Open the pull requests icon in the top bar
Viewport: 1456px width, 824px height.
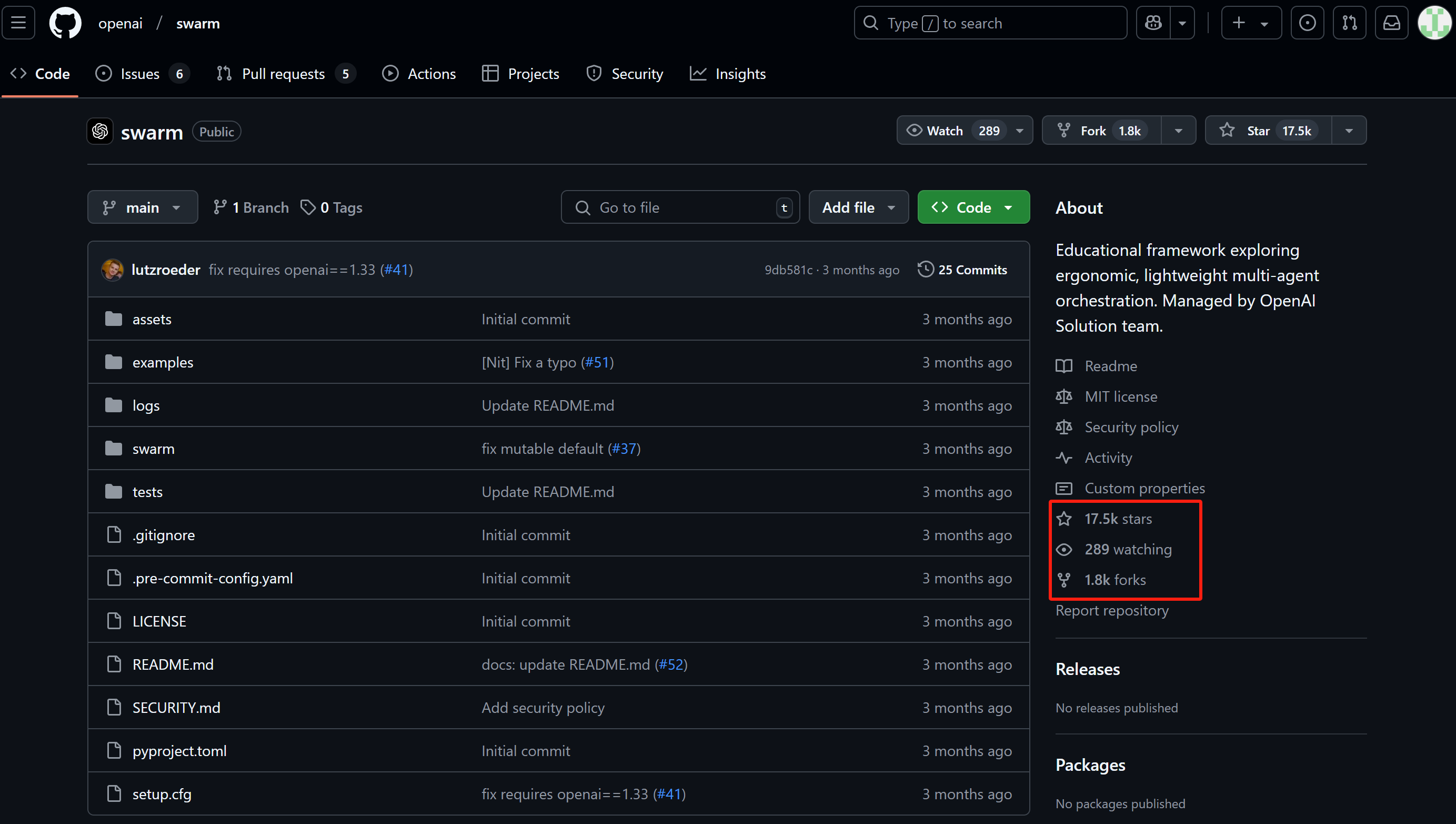pyautogui.click(x=1349, y=23)
